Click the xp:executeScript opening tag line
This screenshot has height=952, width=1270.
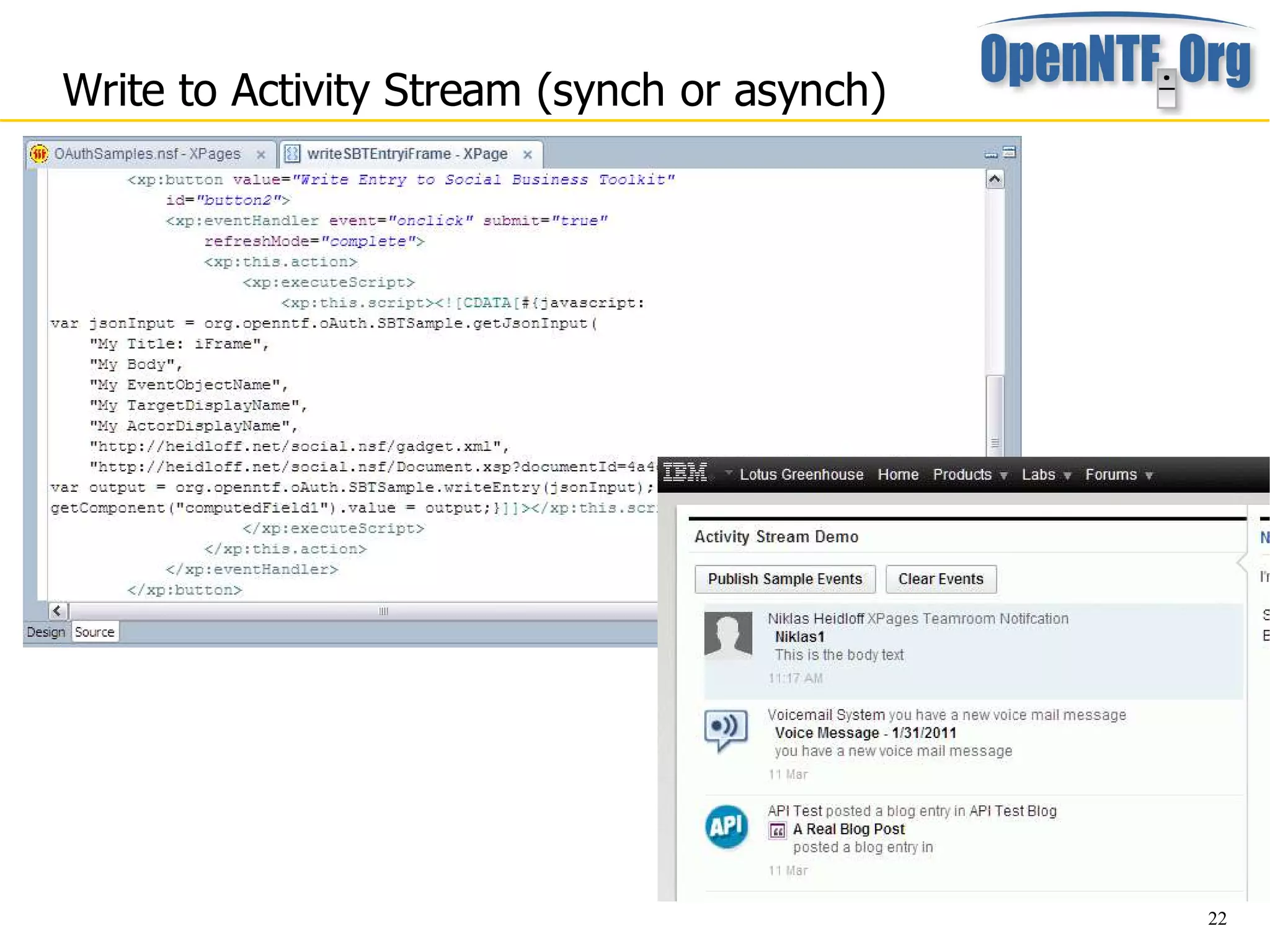click(329, 283)
